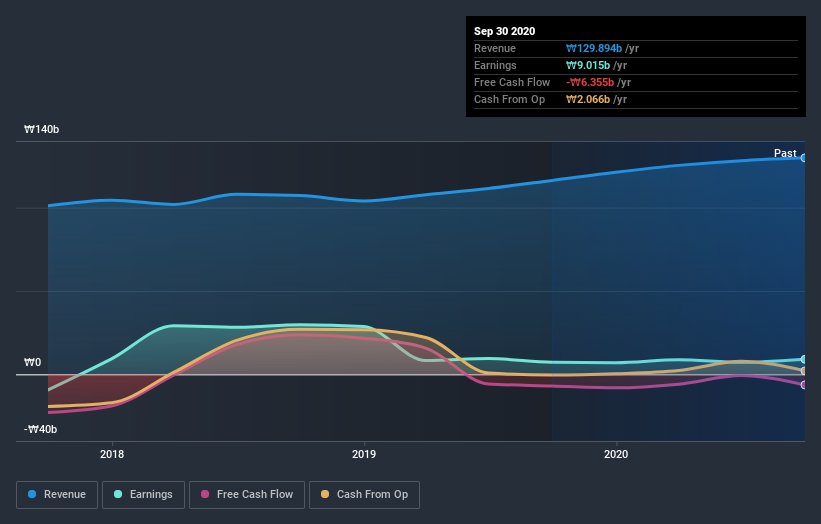Click the Revenue endpoint marker on chart
This screenshot has width=821, height=524.
[x=803, y=158]
